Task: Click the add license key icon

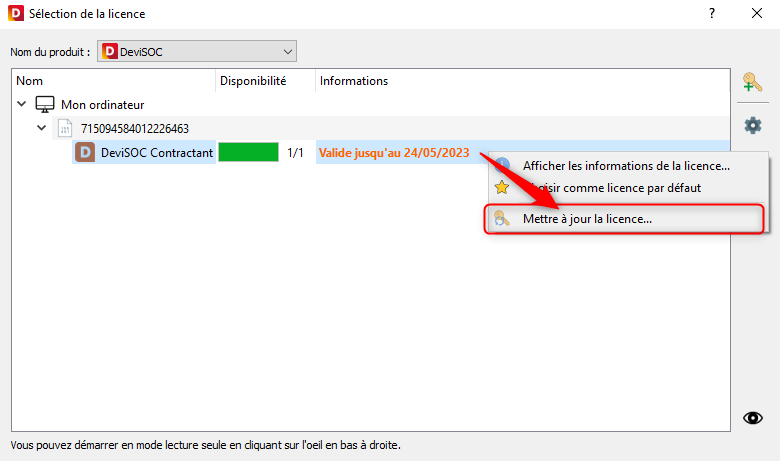Action: pos(752,82)
